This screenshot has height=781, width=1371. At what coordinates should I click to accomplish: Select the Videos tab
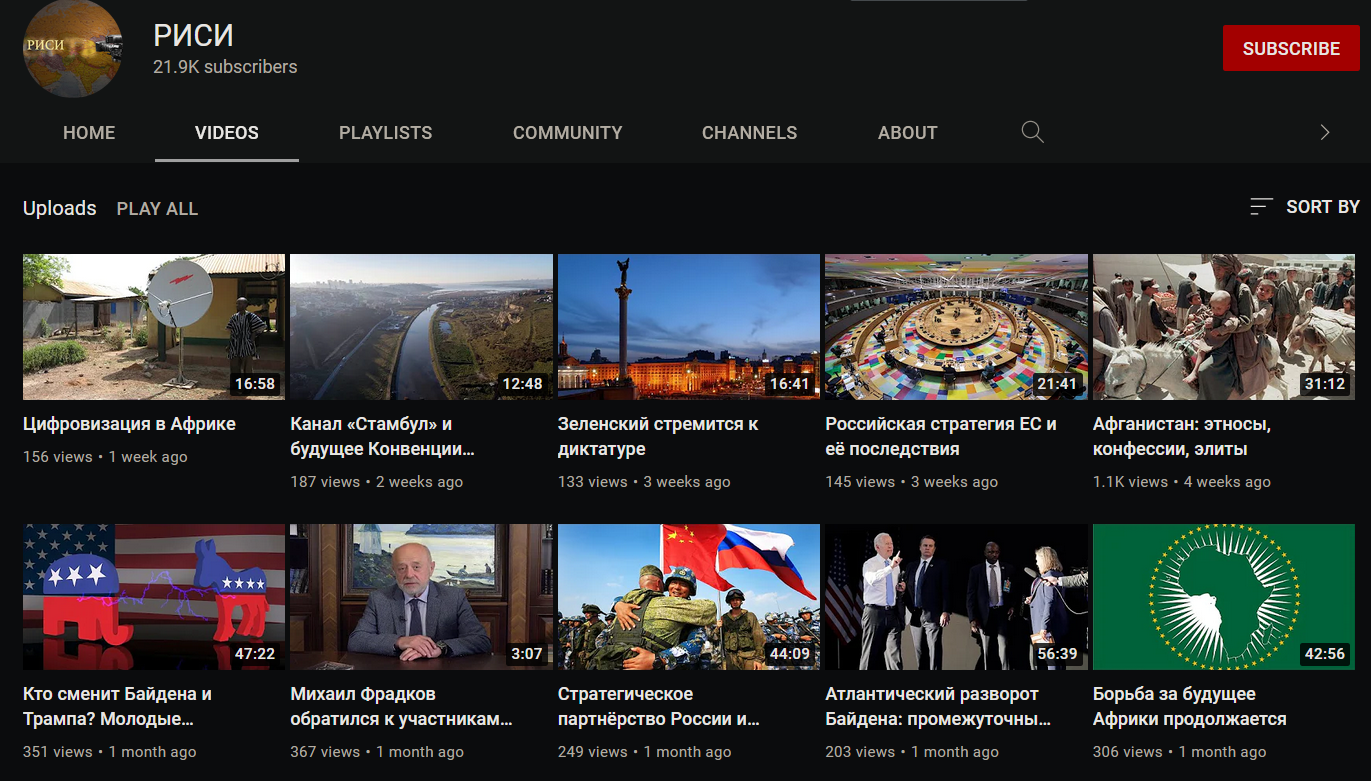tap(227, 133)
